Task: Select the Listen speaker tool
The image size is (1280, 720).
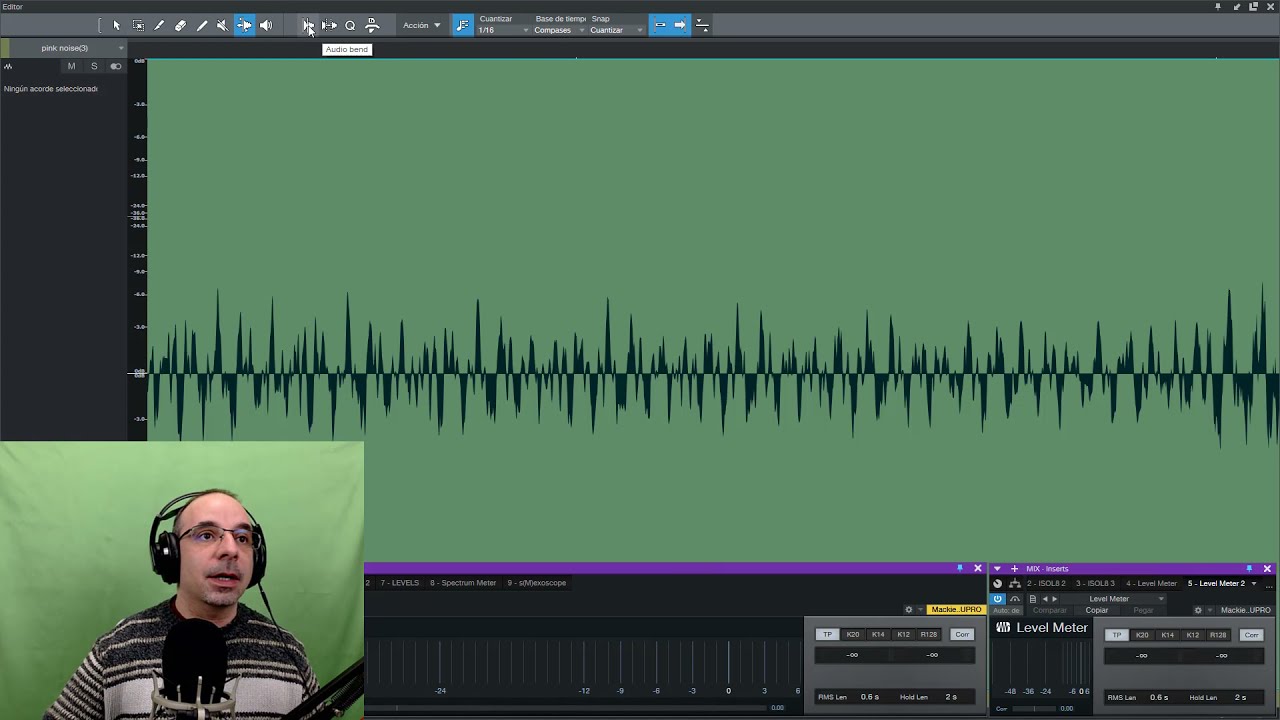Action: coord(266,25)
